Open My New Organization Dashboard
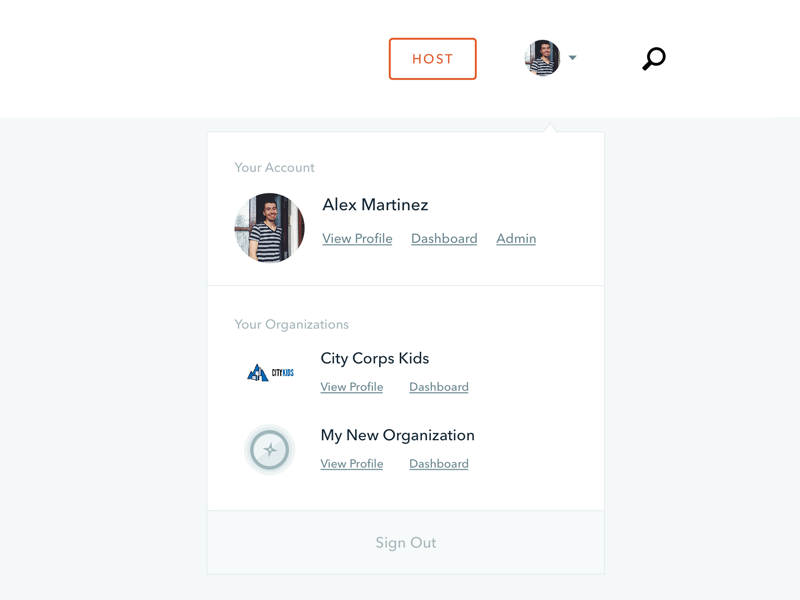This screenshot has width=800, height=600. click(439, 464)
